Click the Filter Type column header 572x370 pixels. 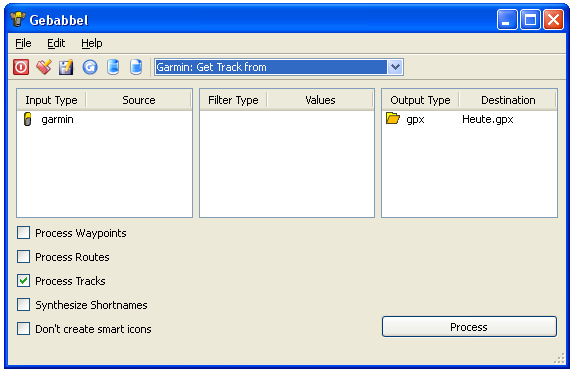click(x=233, y=100)
